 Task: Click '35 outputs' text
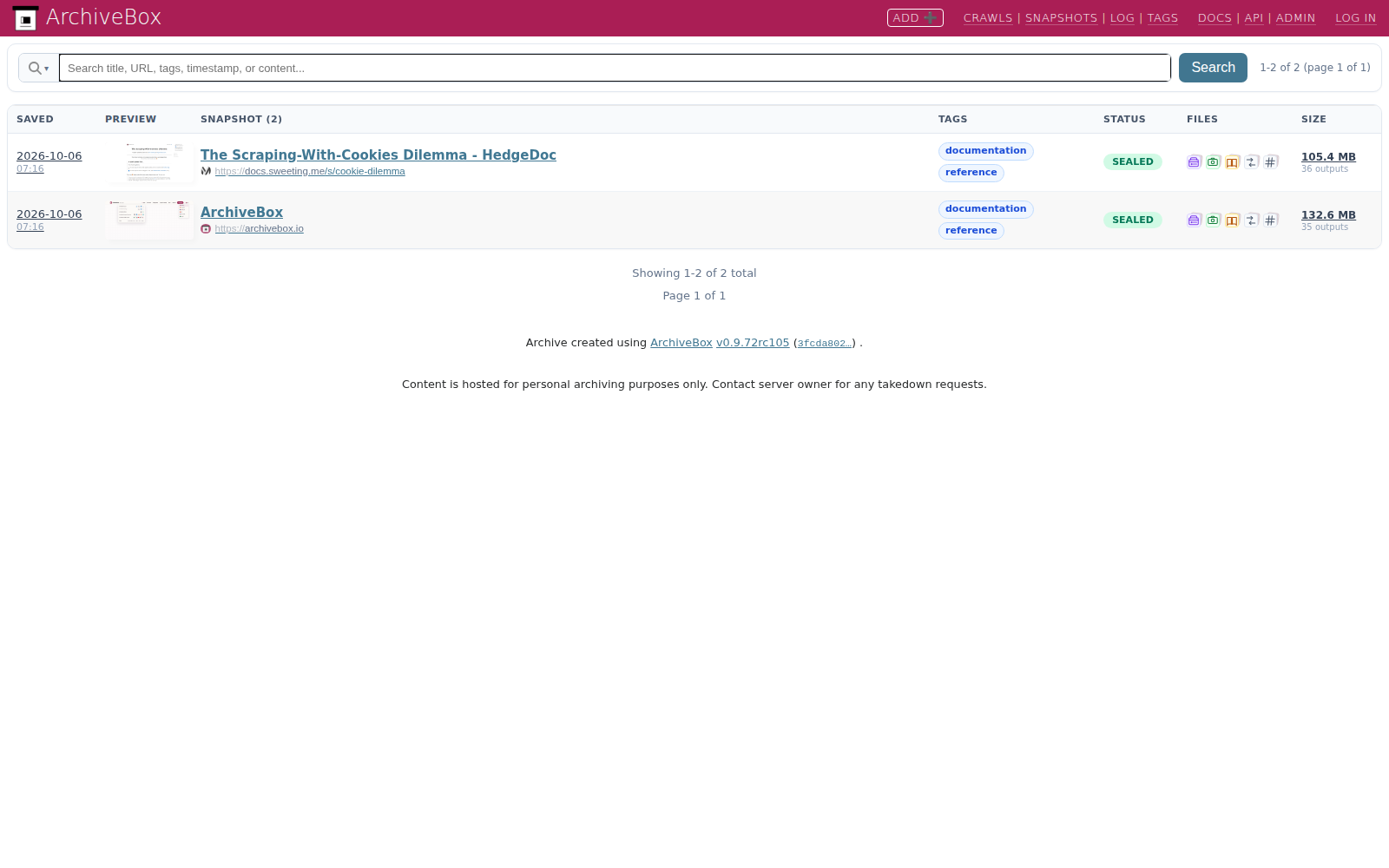[x=1325, y=227]
